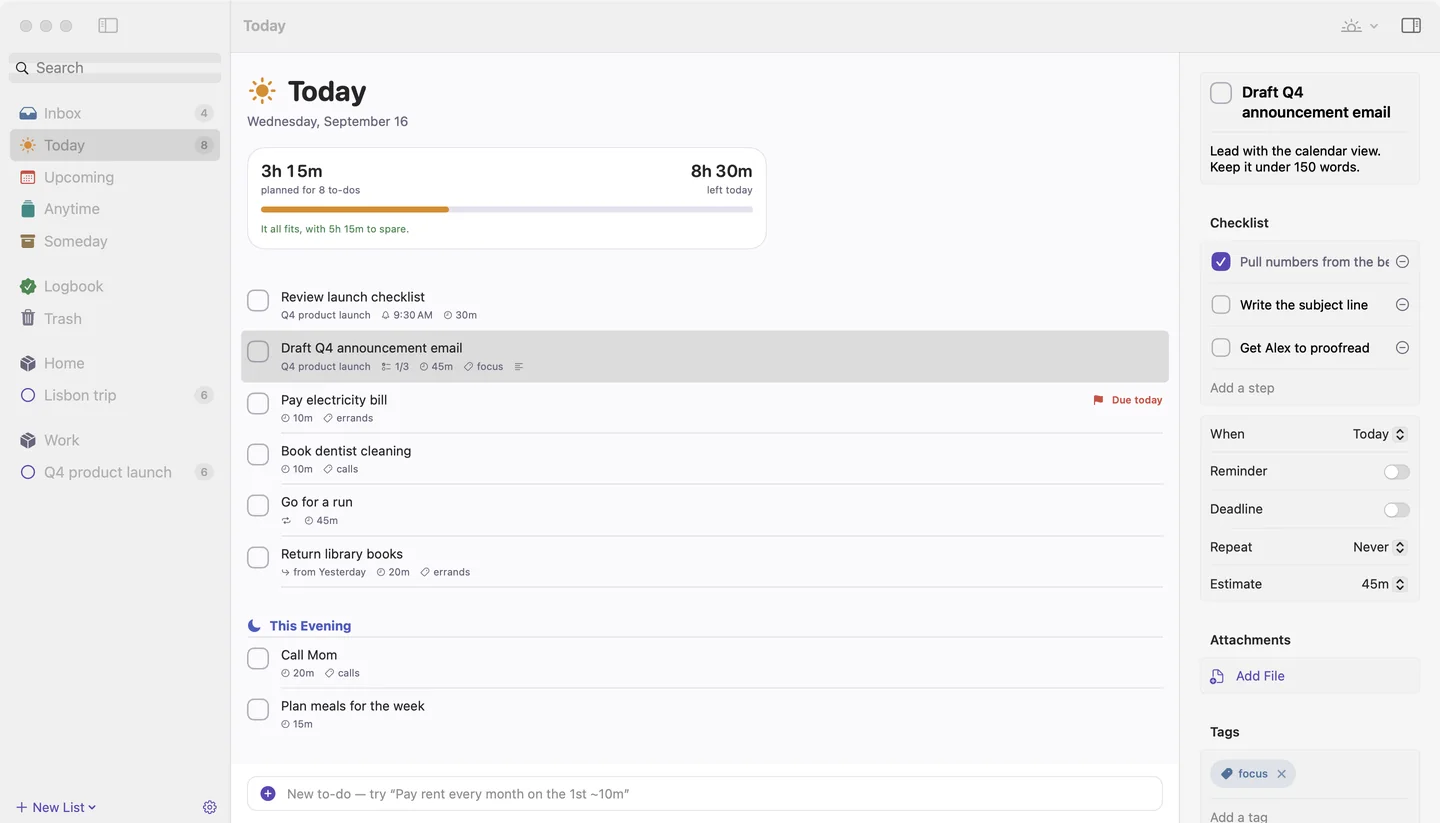Click the focus tag icon on Draft Q4 row

469,367
